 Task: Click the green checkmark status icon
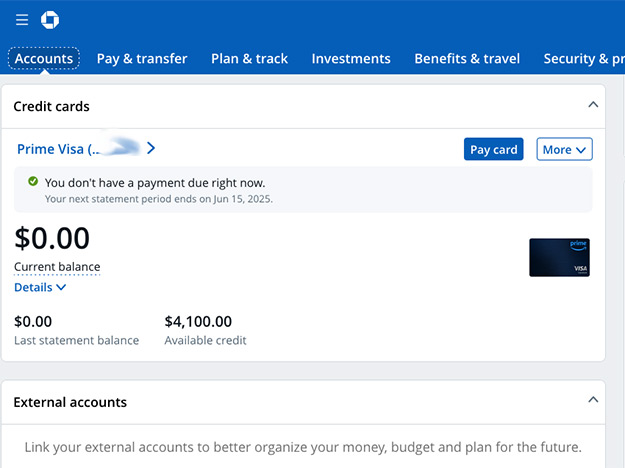33,182
